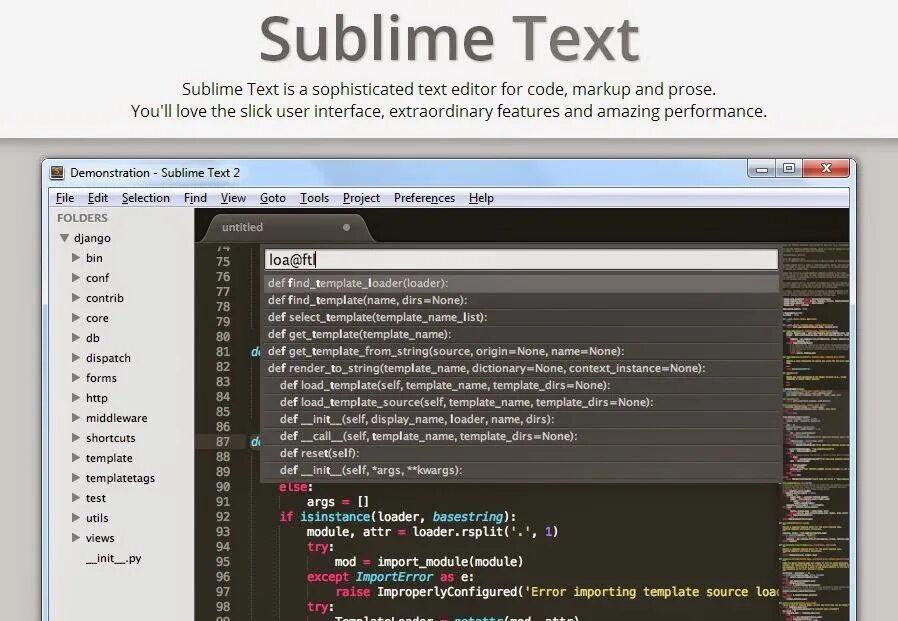Expand the dispatch folder arrow
898x621 pixels.
tap(76, 357)
